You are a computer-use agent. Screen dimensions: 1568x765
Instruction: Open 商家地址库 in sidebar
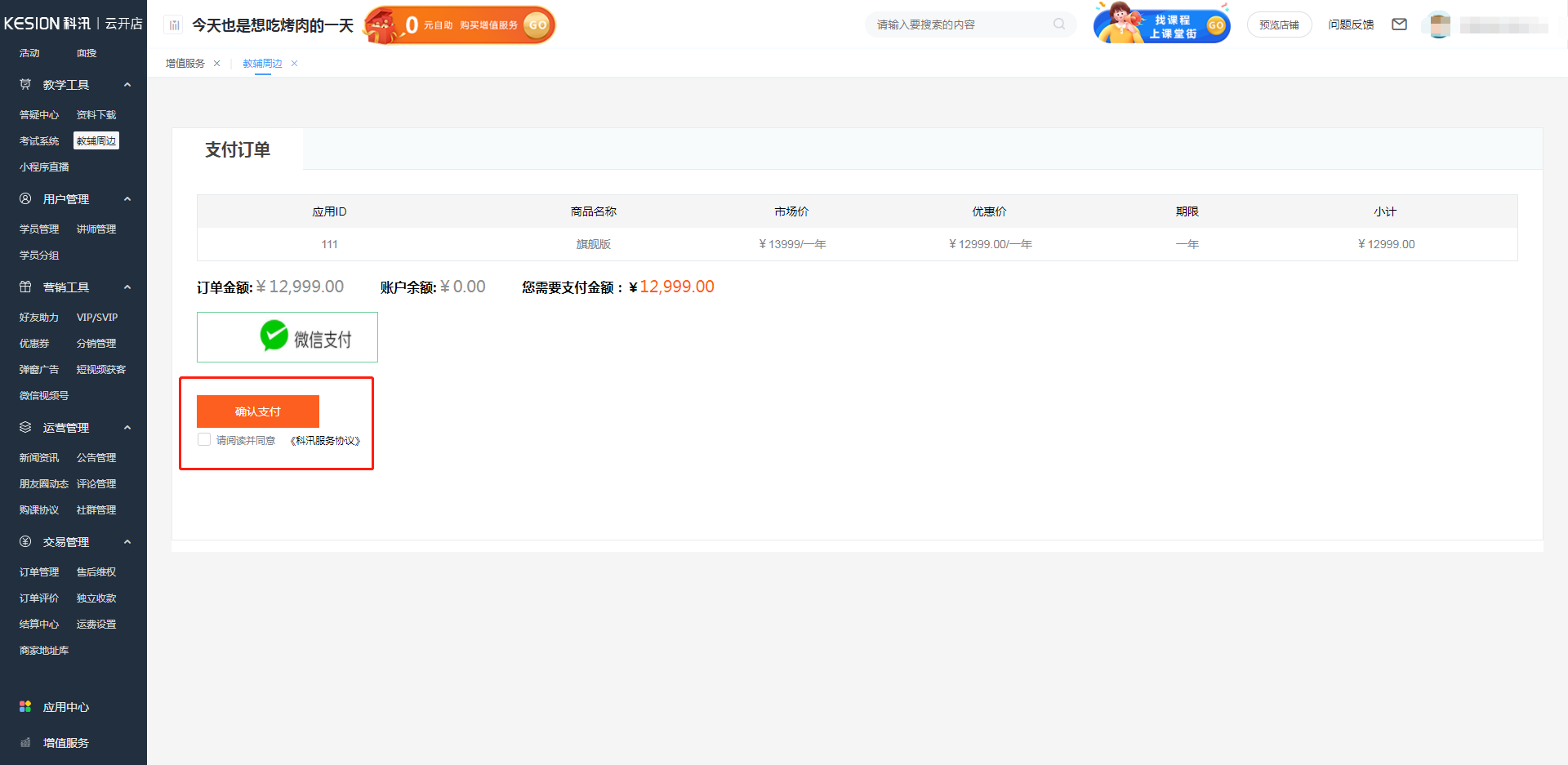[44, 651]
